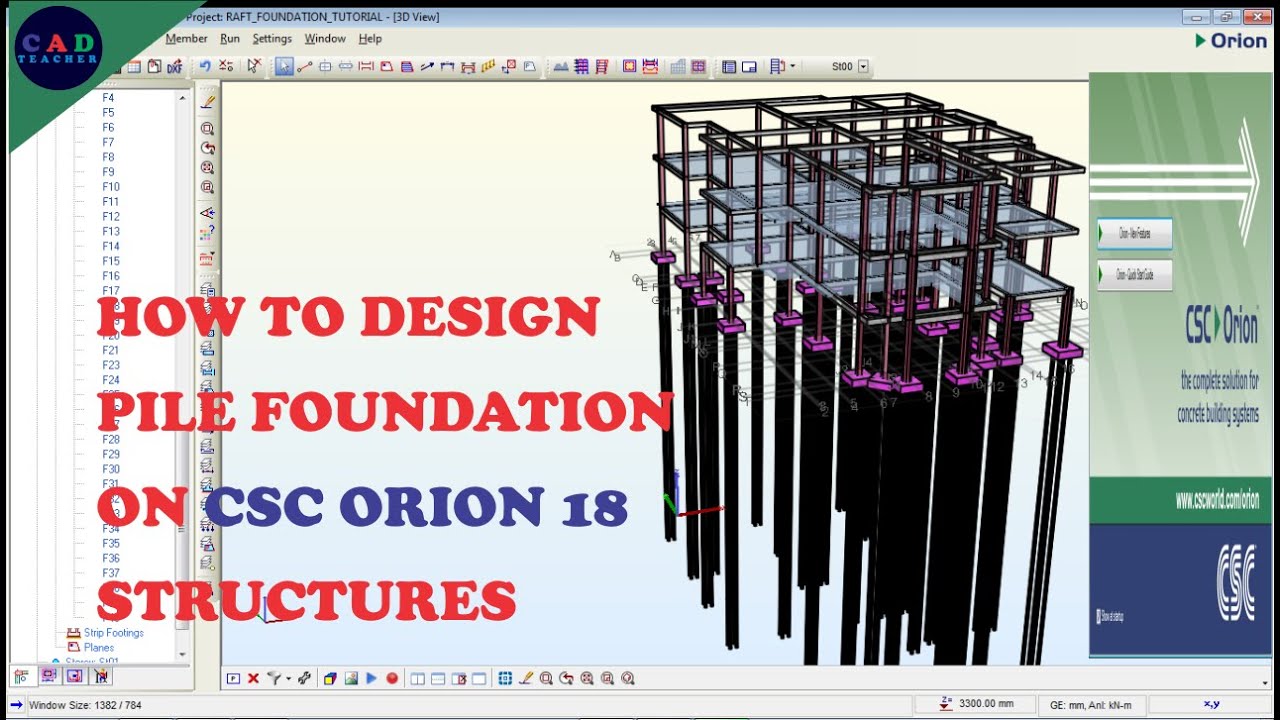The height and width of the screenshot is (720, 1280).
Task: Click the 3D View title text in title bar
Action: tap(413, 17)
